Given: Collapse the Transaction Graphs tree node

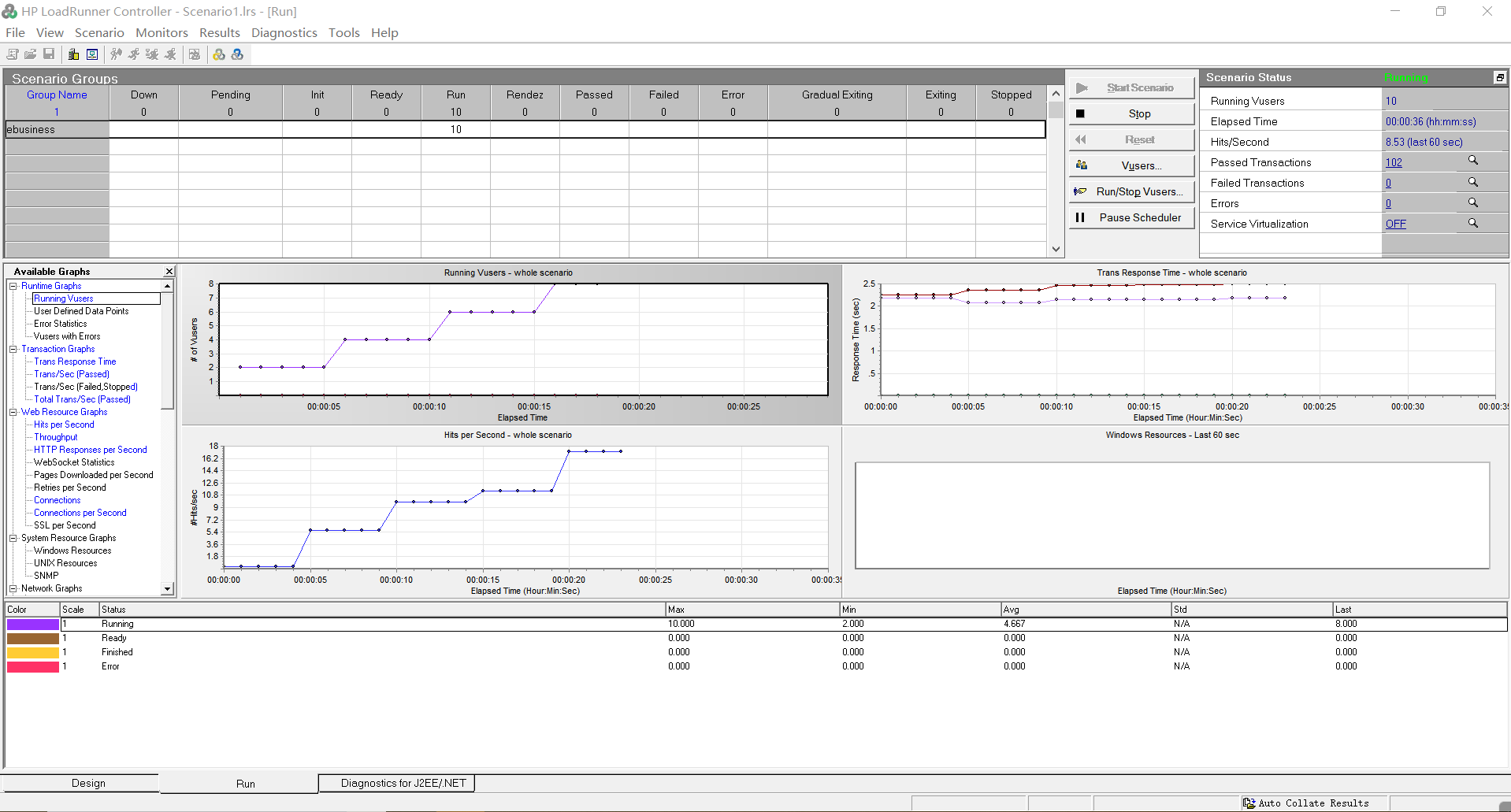Looking at the screenshot, I should 13,349.
